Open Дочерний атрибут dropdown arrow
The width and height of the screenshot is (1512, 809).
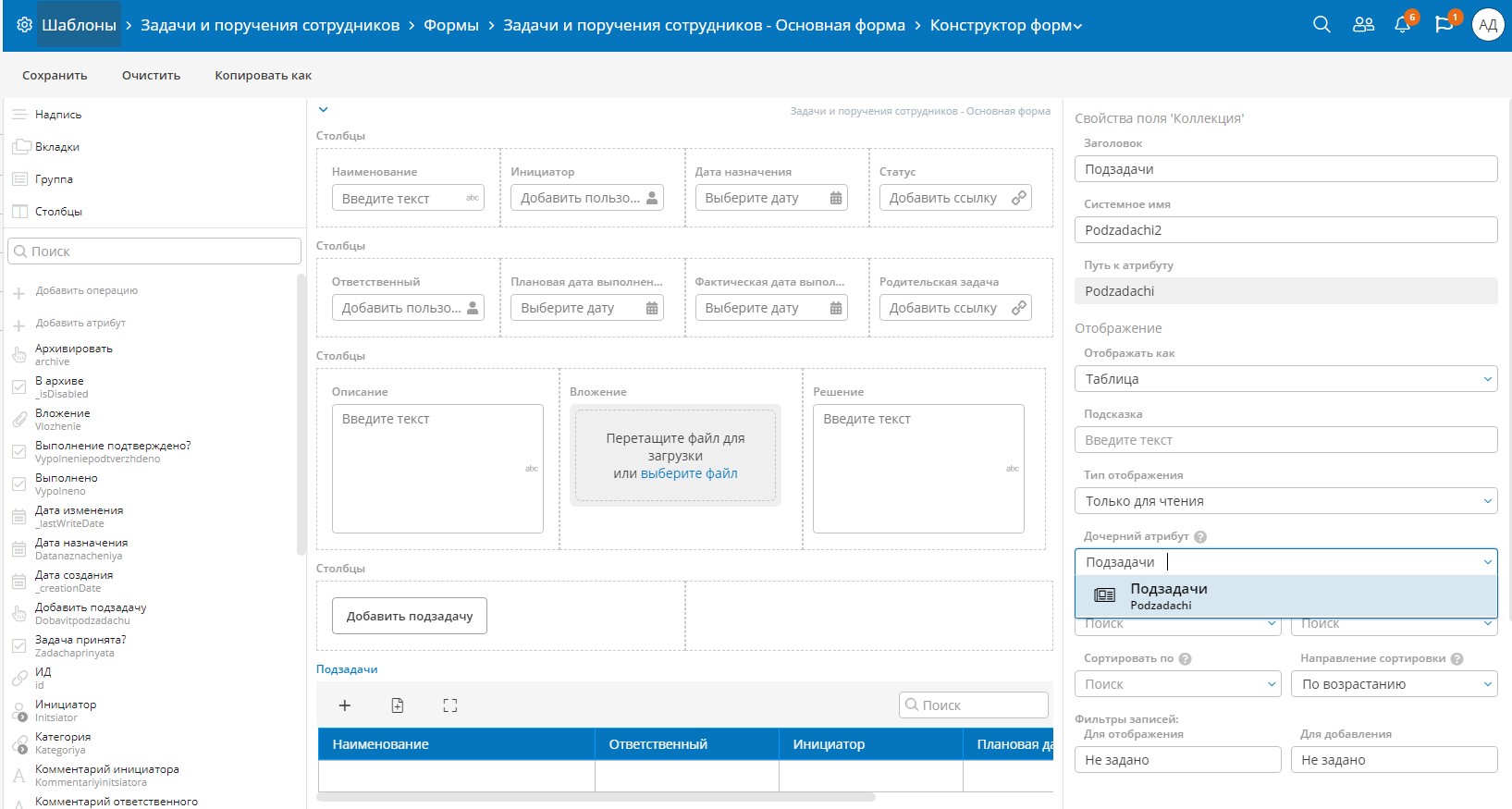(x=1487, y=562)
